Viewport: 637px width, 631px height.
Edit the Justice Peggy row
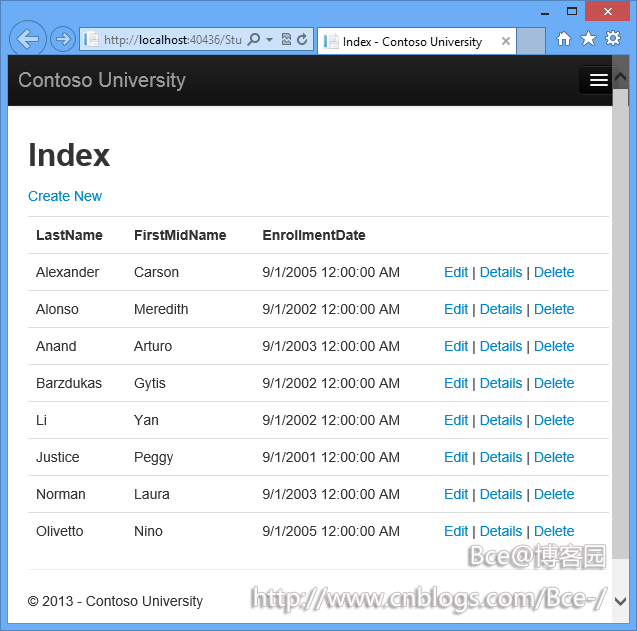pyautogui.click(x=456, y=457)
